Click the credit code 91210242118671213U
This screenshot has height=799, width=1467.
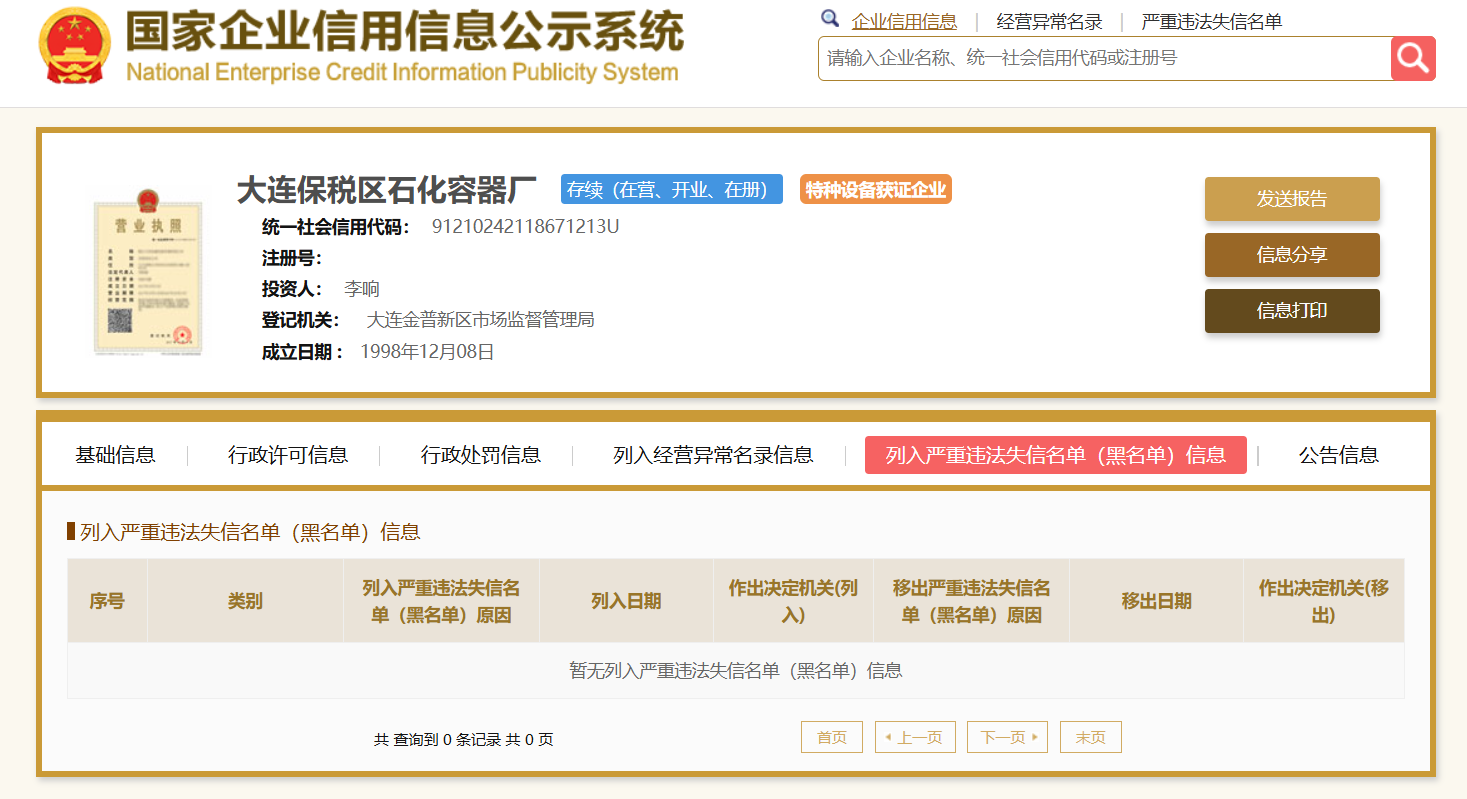(x=525, y=226)
